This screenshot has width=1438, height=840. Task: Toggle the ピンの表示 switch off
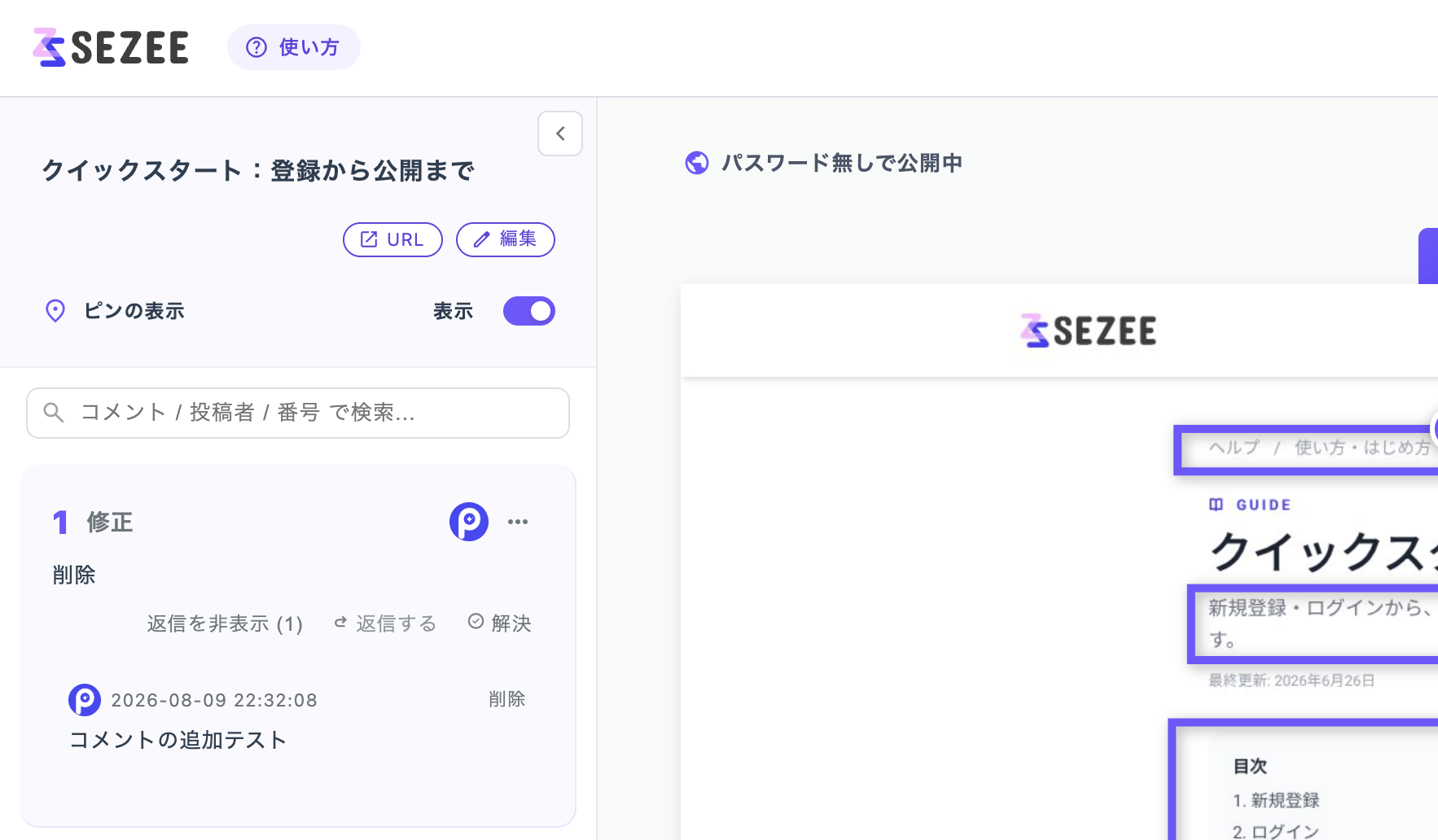point(529,311)
